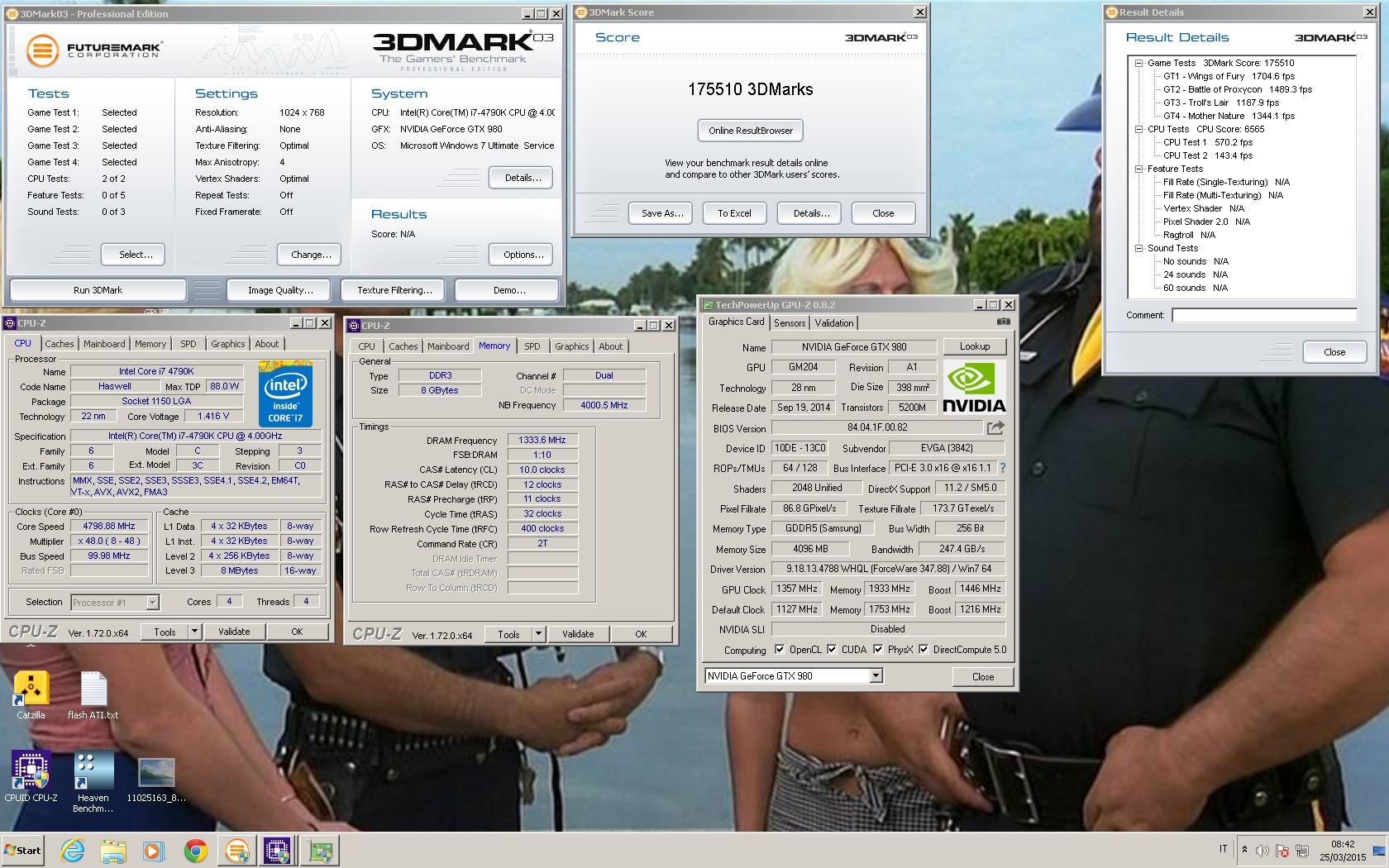Open Google Chrome from the taskbar

click(x=195, y=850)
